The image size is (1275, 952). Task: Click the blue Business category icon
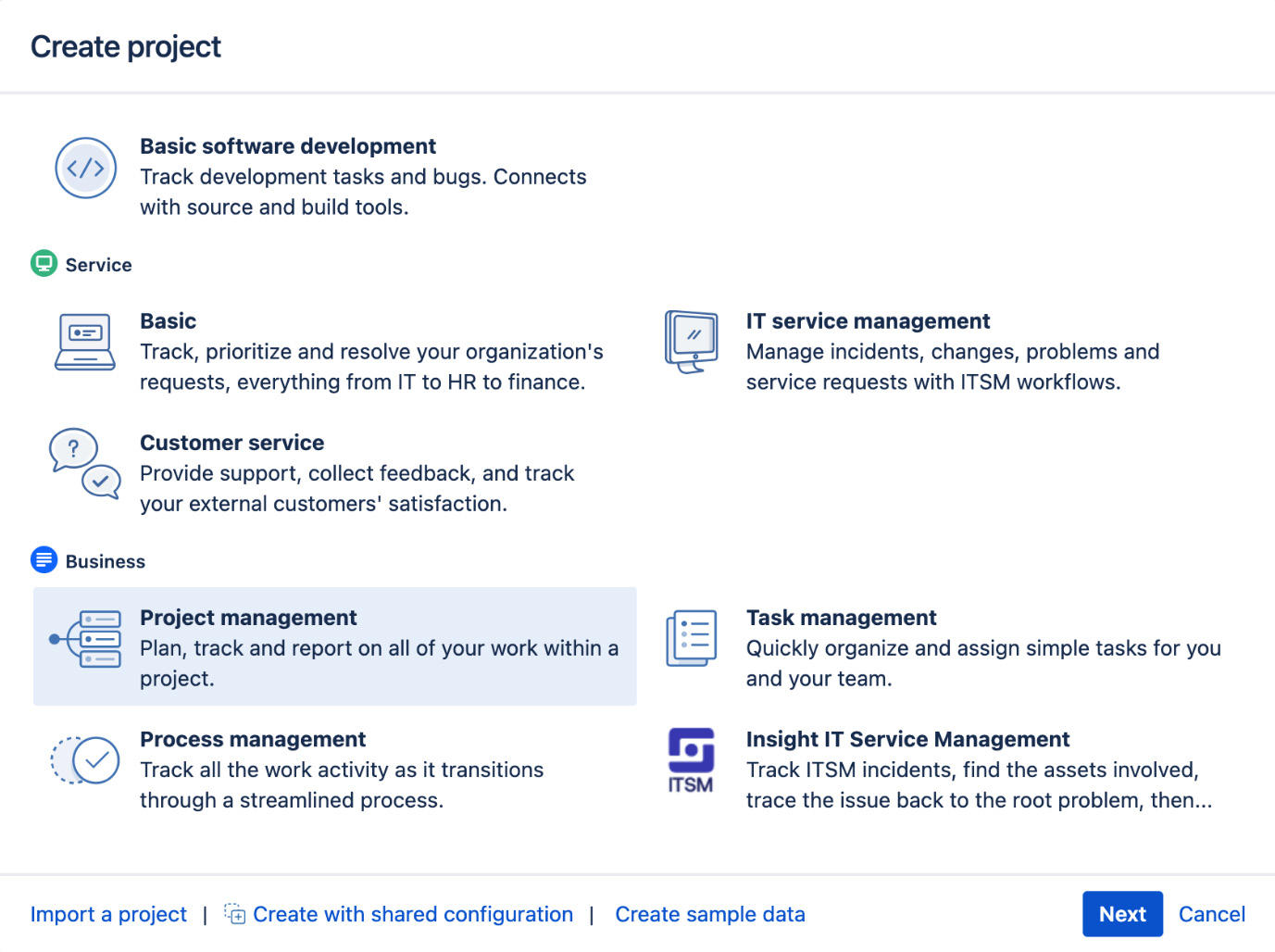tap(44, 559)
